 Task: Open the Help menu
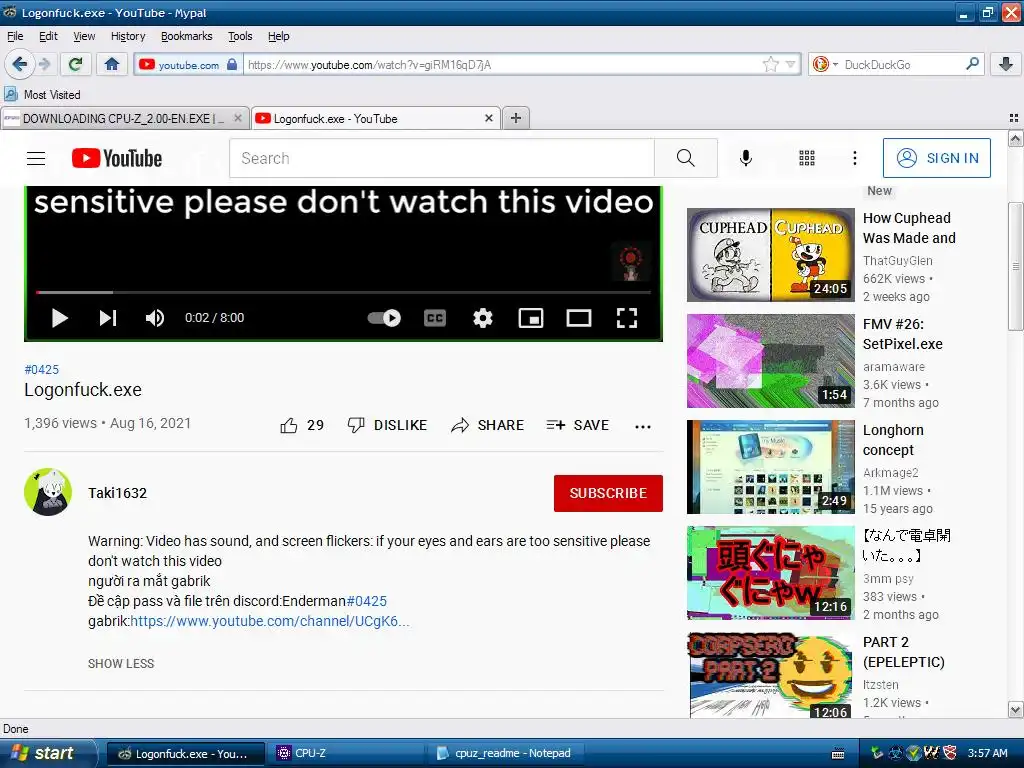278,36
